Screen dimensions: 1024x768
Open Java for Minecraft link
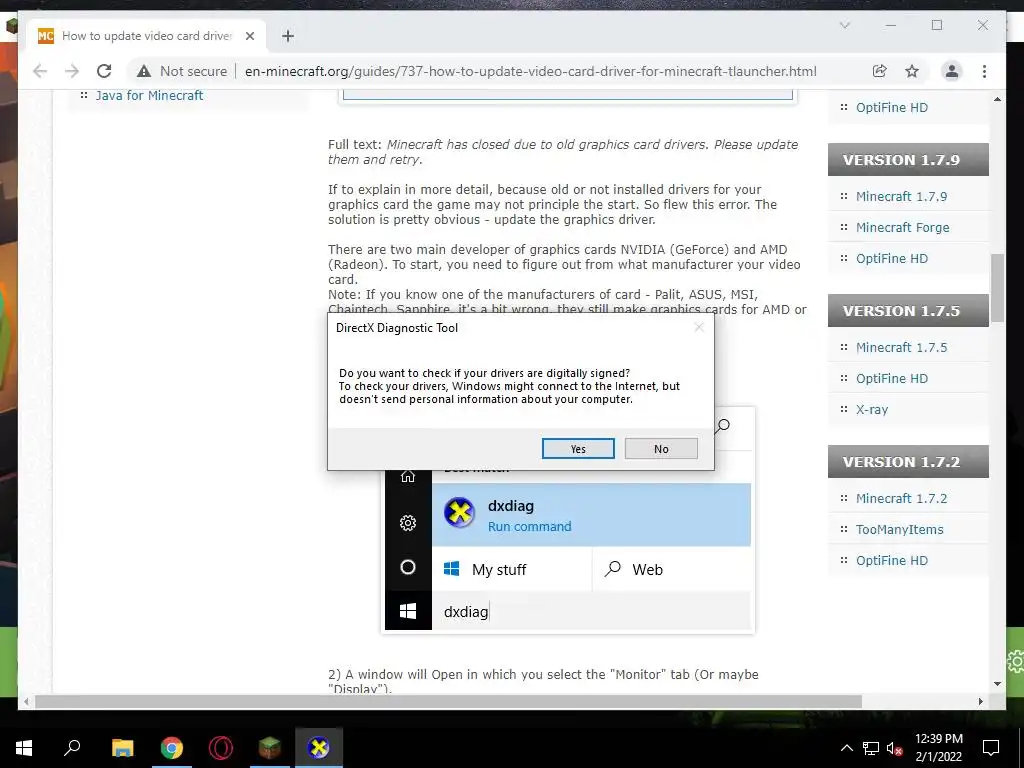(x=149, y=95)
